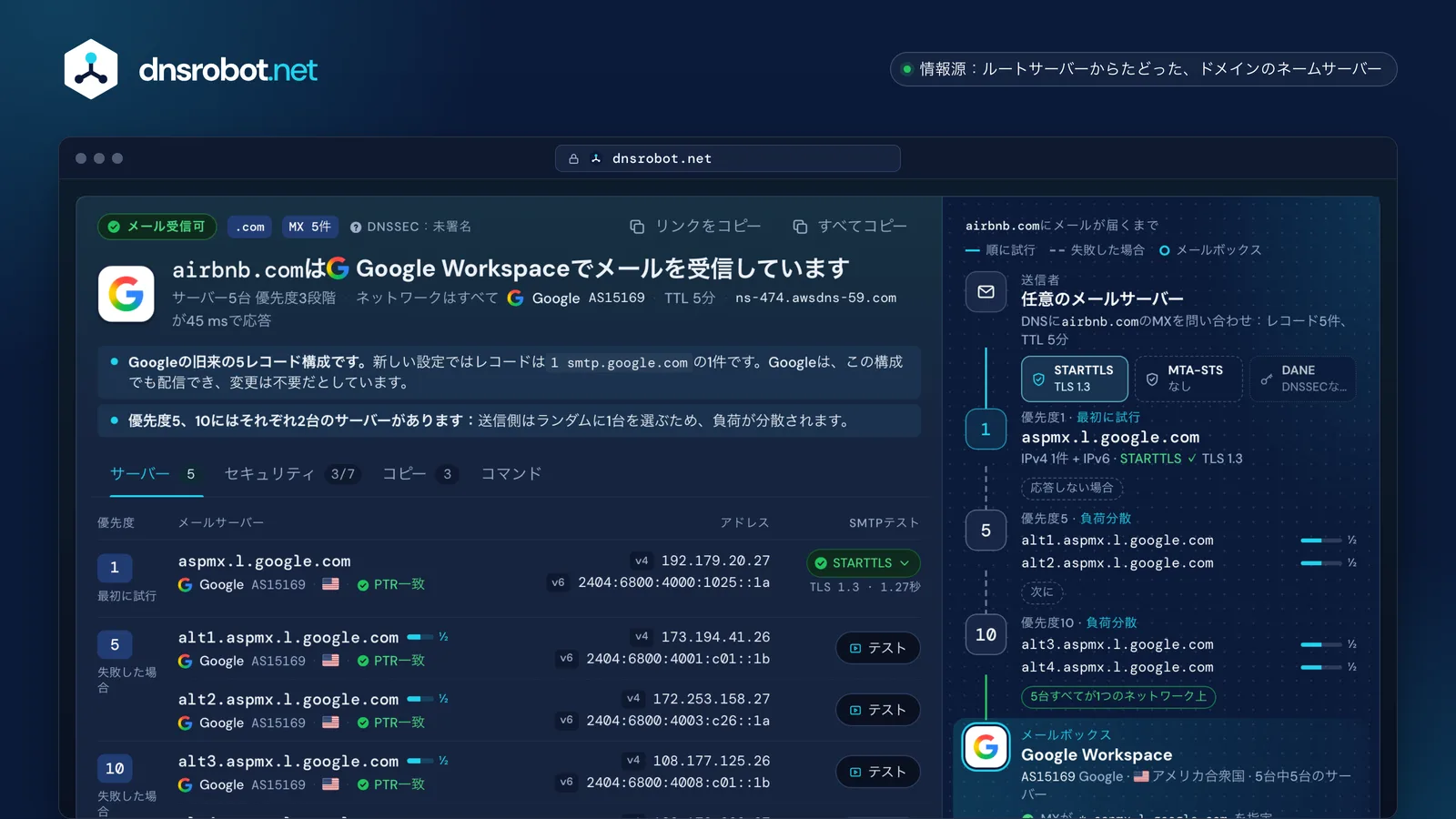
Task: Click the key icon on the DANE card
Action: (x=1266, y=379)
